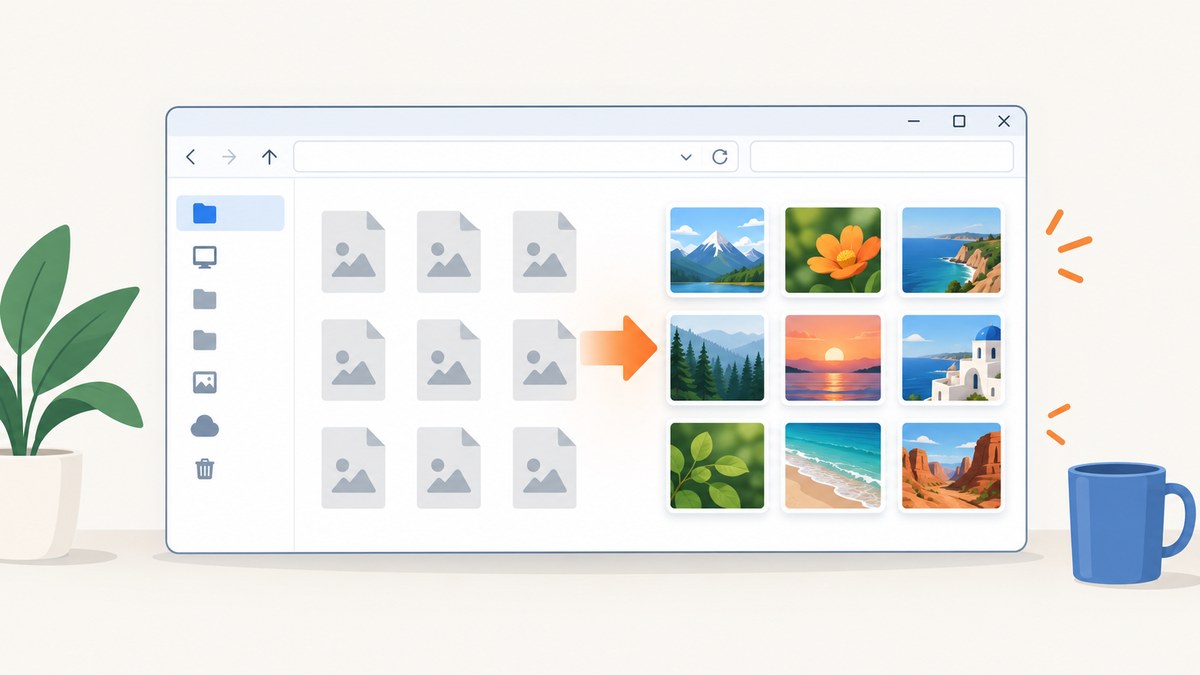Expand the address bar history dropdown
The height and width of the screenshot is (675, 1200).
click(686, 157)
